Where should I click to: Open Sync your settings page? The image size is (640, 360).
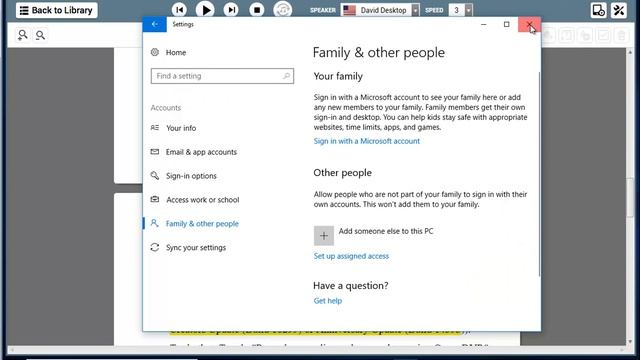196,247
